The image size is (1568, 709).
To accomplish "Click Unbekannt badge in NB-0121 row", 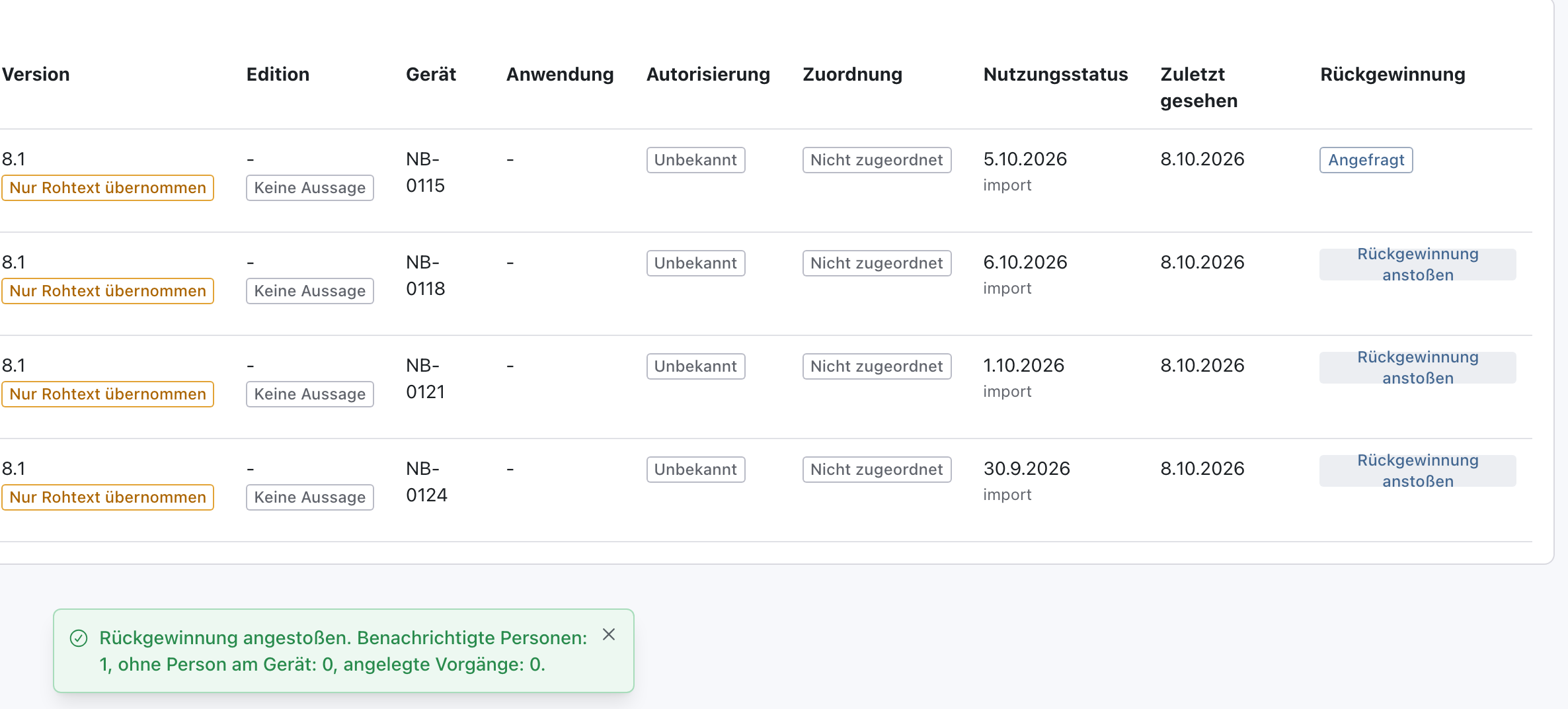I will [x=695, y=366].
